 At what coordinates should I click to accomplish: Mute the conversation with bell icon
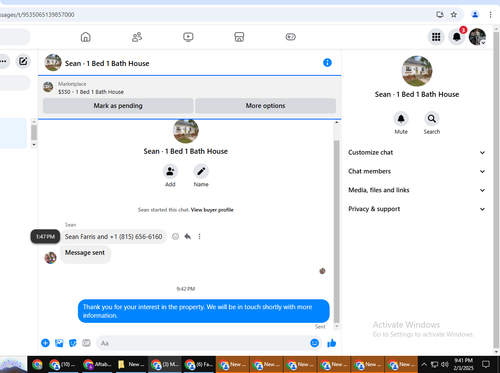(401, 119)
